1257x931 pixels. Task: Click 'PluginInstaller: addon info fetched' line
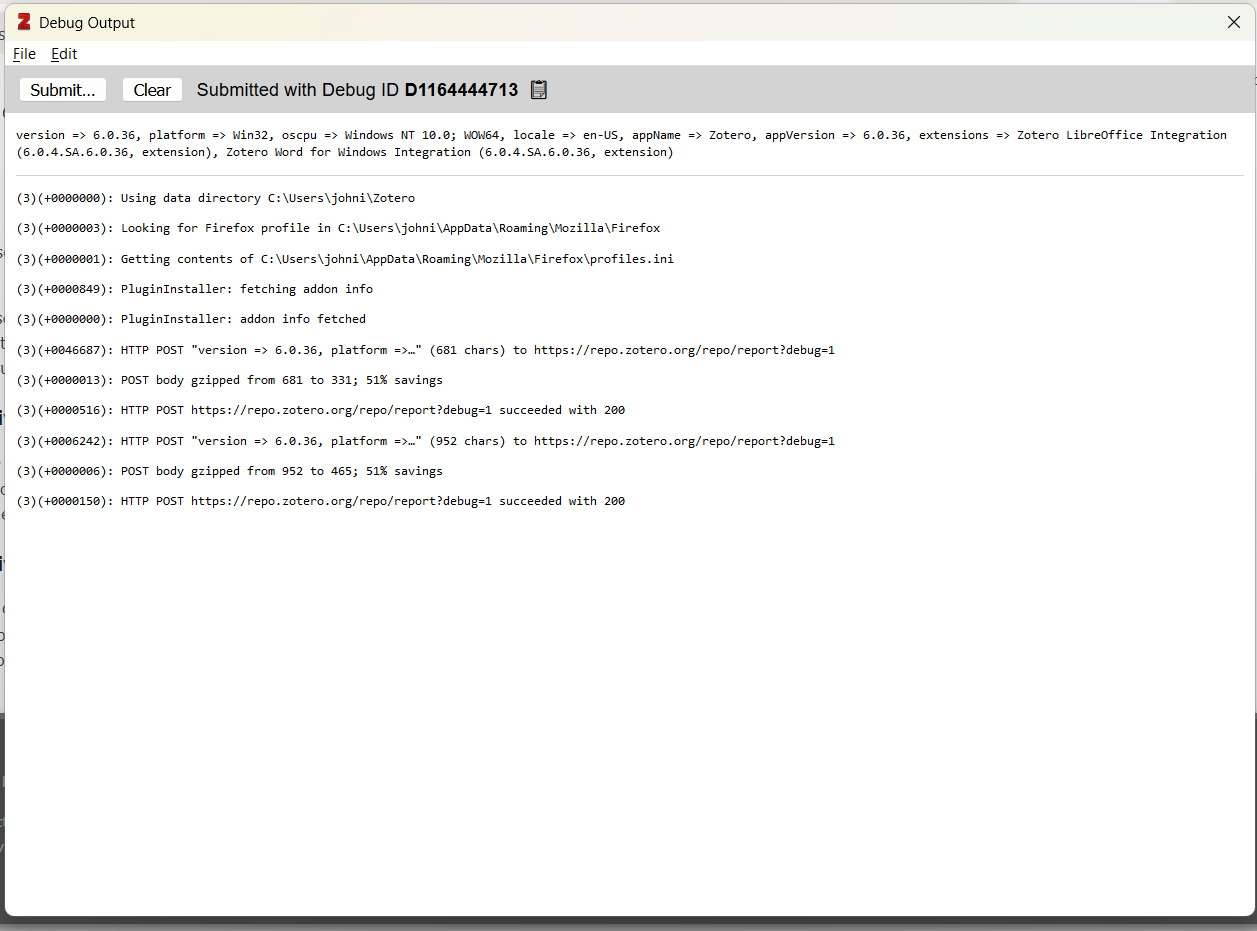191,319
